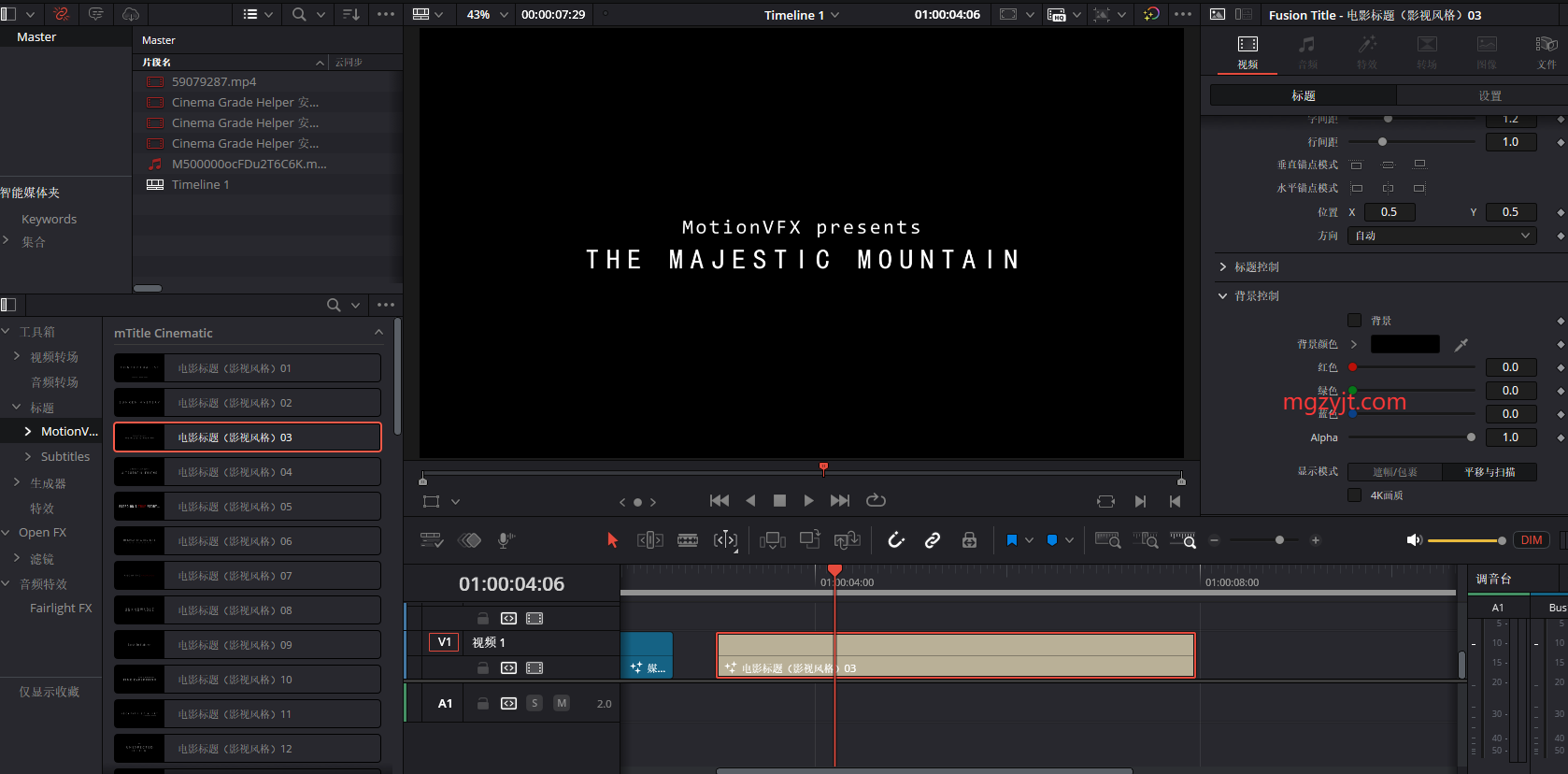Click Insert Clip toolbar icon
Viewport: 1568px width, 774px height.
(773, 540)
